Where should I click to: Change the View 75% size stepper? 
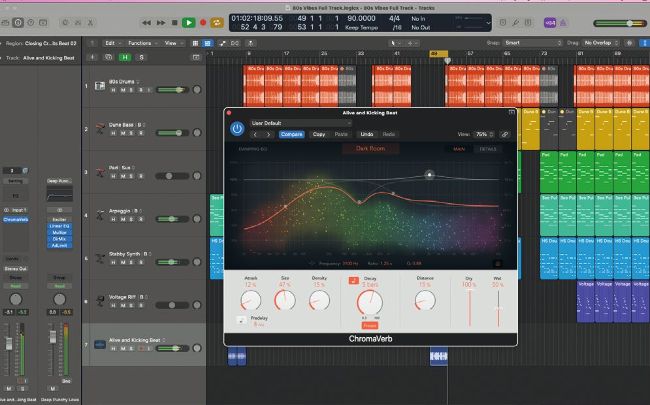(484, 134)
